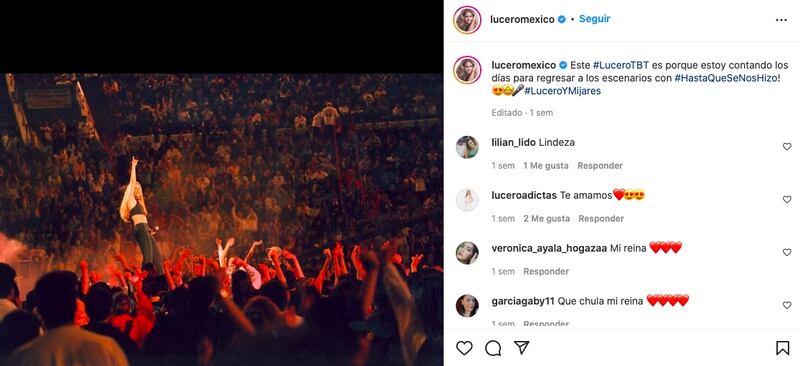Image resolution: width=800 pixels, height=366 pixels.
Task: Reply to veronica_ayala_hogazaa's comment via Responder
Action: (546, 271)
